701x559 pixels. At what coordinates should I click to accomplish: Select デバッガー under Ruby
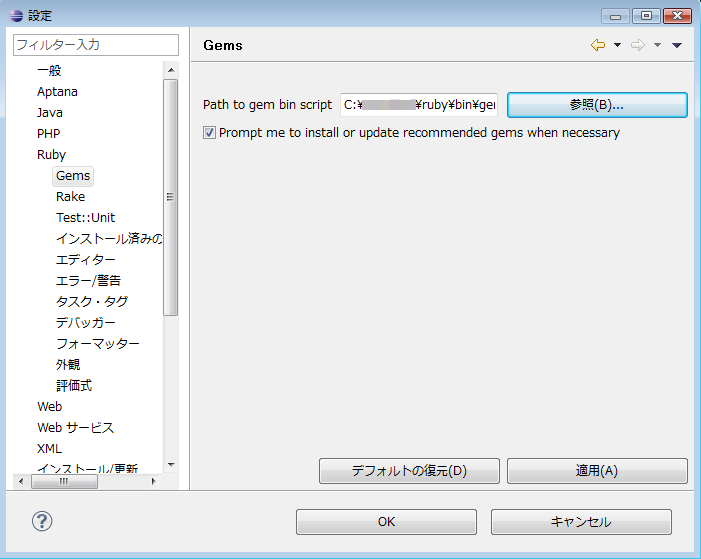pyautogui.click(x=85, y=323)
